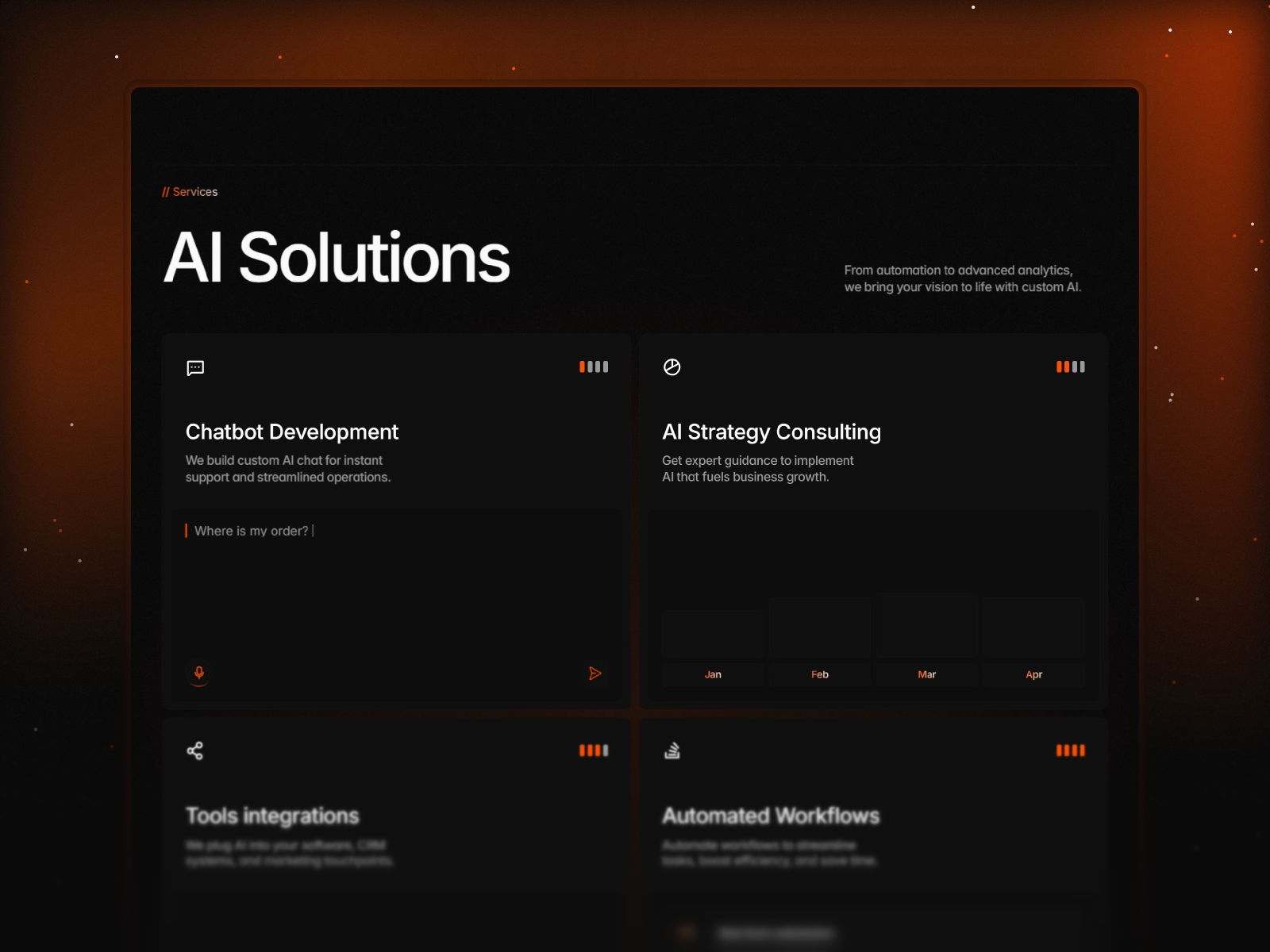
Task: Click the step indicator on Tools integrations card
Action: (x=594, y=750)
